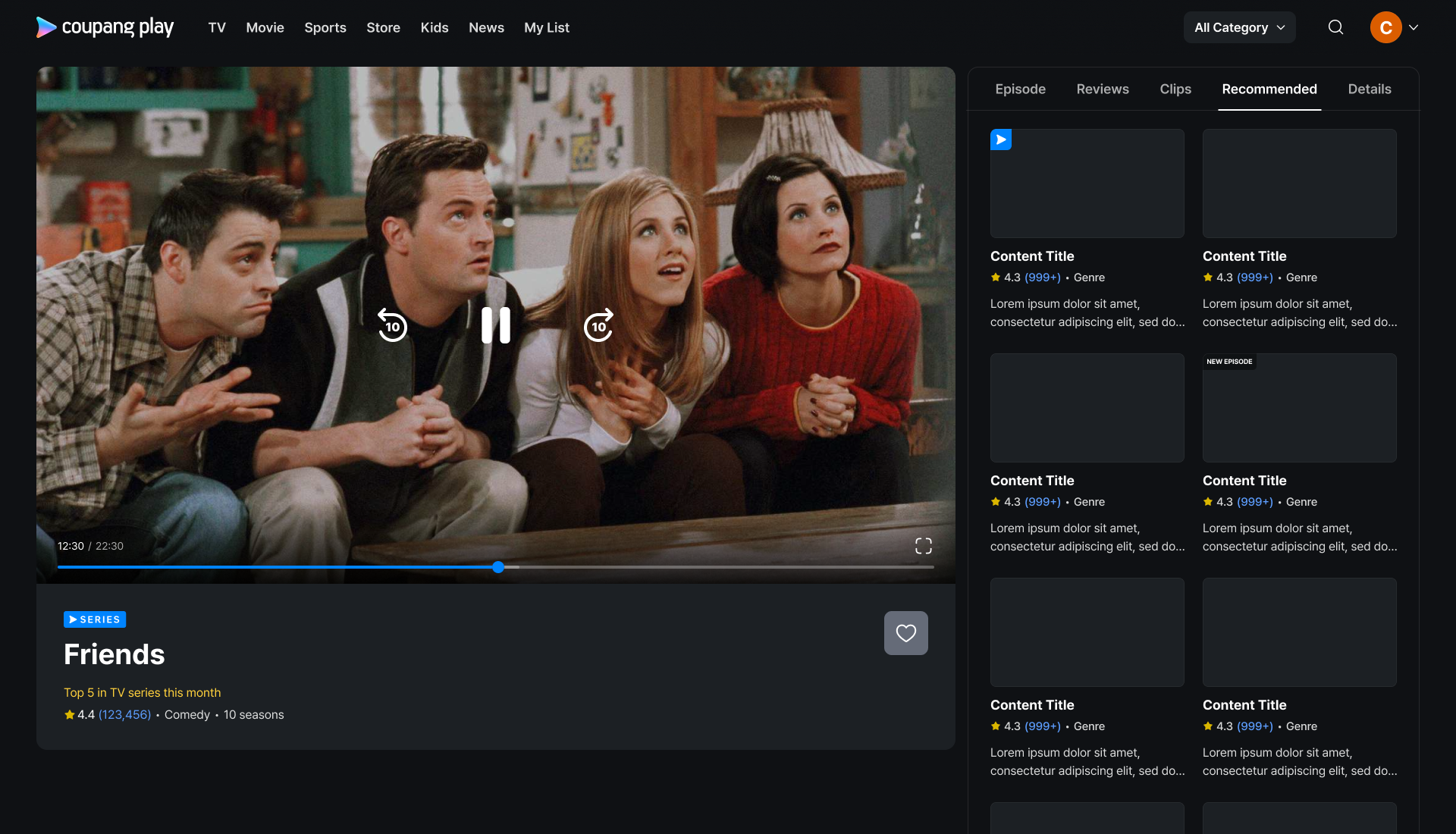This screenshot has width=1456, height=834.
Task: Pause the Friends video
Action: 496,325
